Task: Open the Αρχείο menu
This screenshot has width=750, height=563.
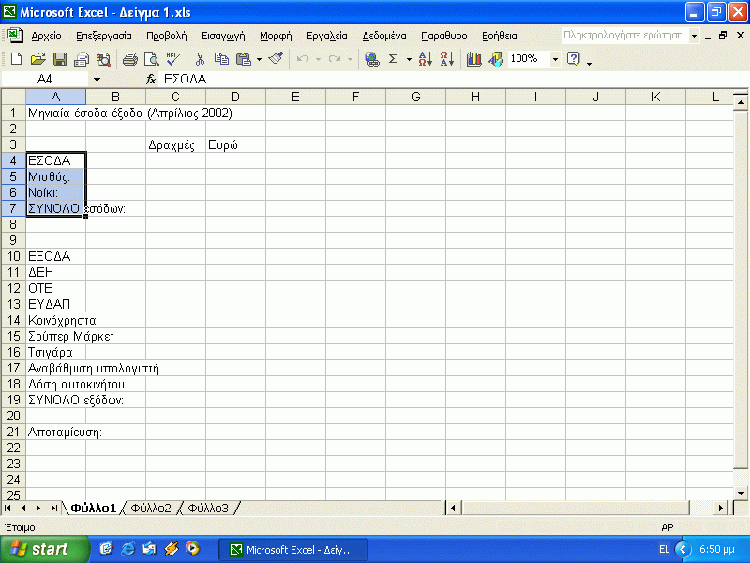Action: (x=46, y=36)
